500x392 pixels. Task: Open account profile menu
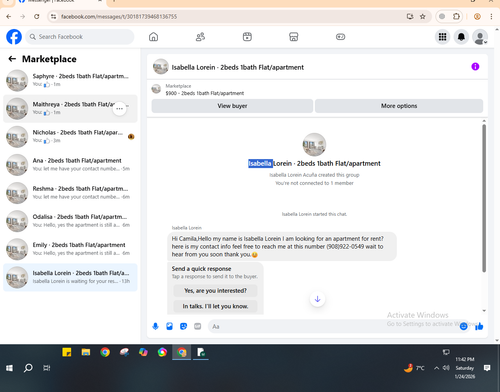pos(480,37)
